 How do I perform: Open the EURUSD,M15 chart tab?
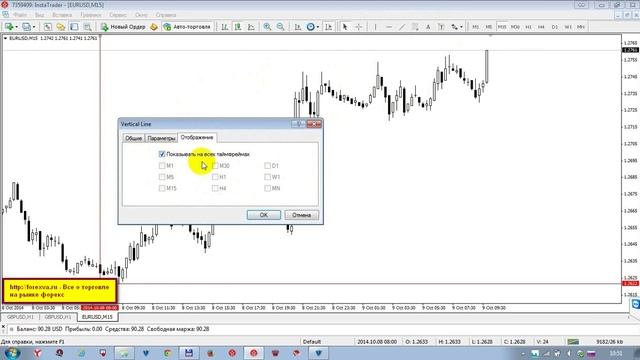point(97,317)
